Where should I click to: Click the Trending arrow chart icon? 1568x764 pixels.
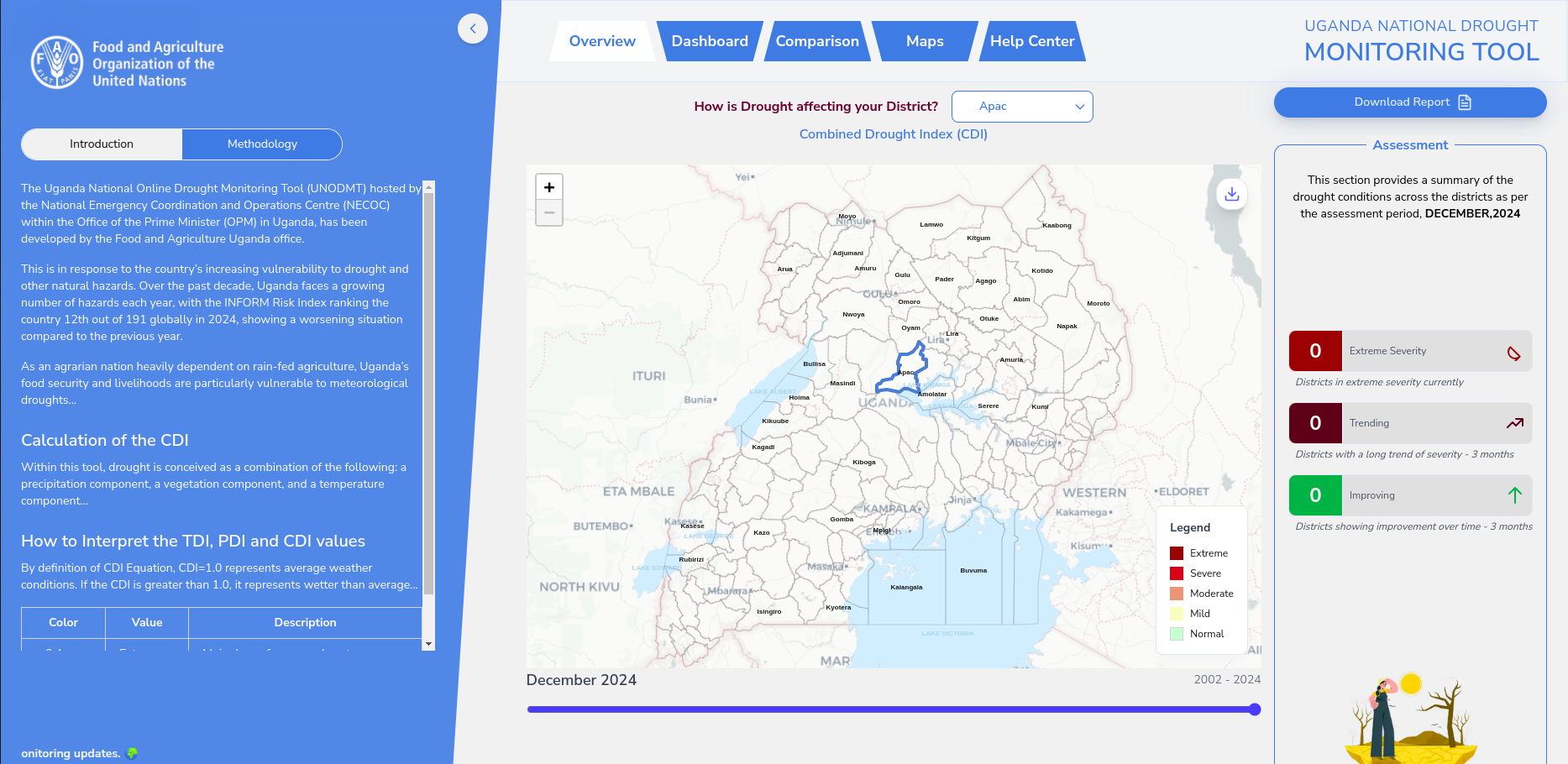pyautogui.click(x=1515, y=423)
